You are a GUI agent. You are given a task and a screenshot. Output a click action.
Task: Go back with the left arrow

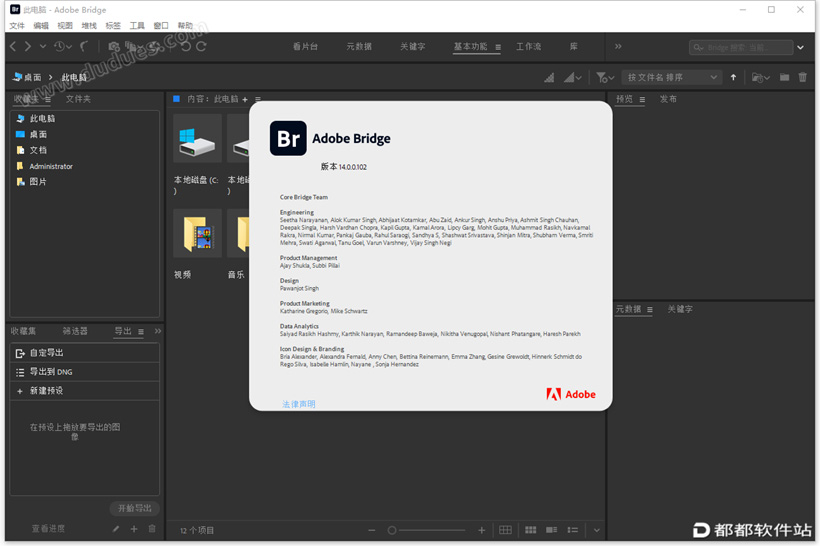[14, 47]
